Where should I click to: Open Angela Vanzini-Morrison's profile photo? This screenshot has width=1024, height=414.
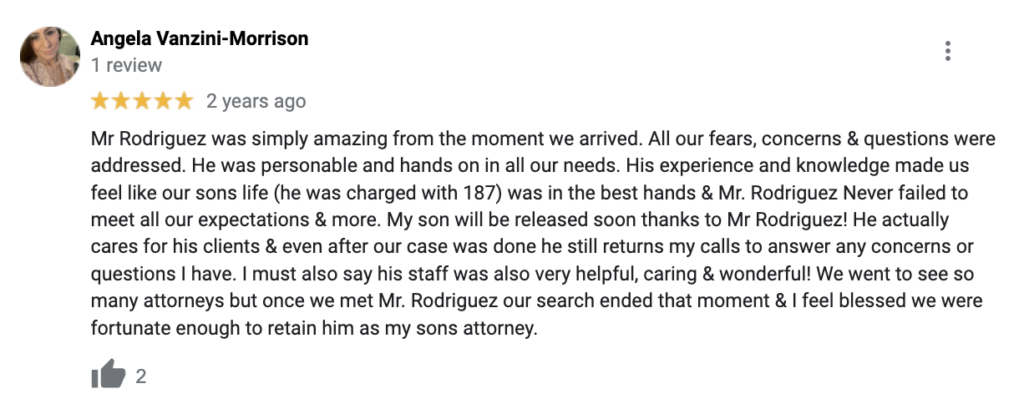click(50, 56)
